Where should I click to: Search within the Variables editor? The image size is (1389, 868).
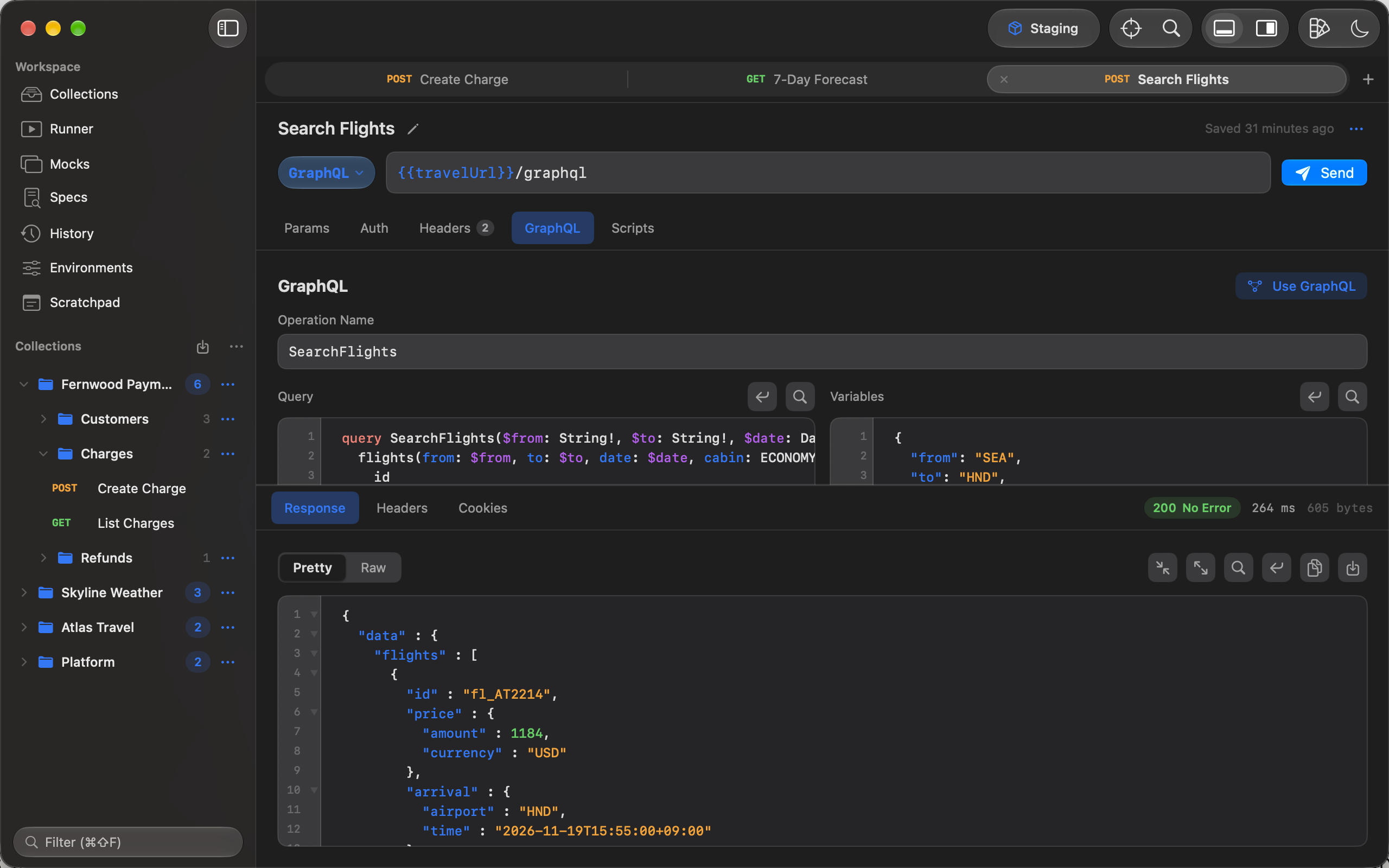click(x=1352, y=397)
